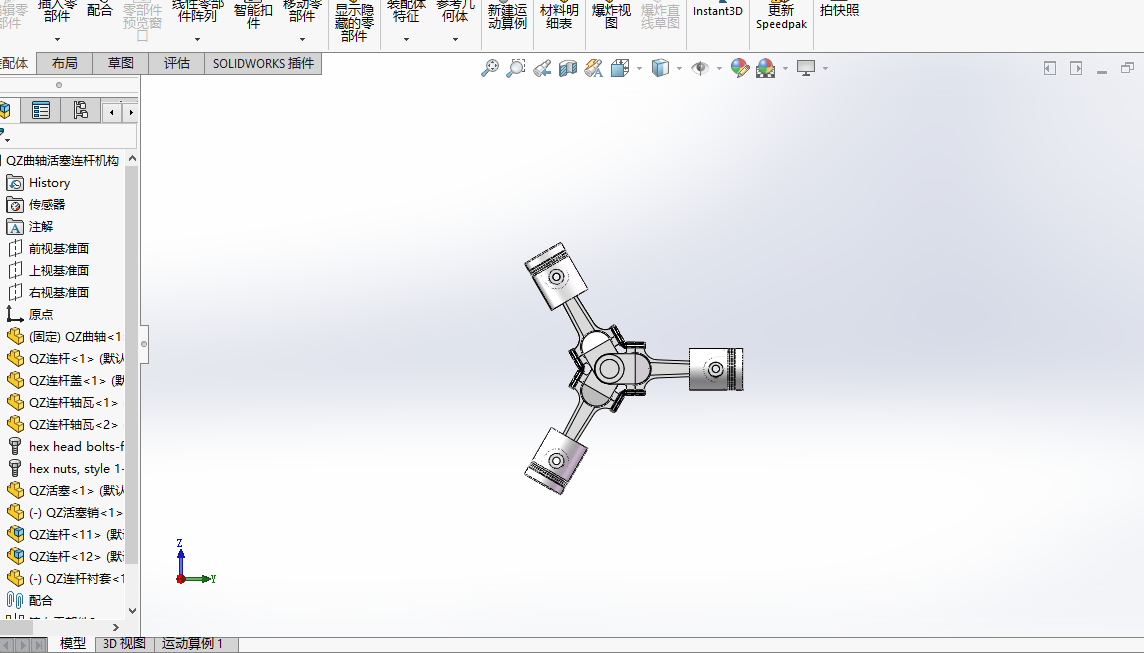Viewport: 1144px width, 653px height.
Task: Open the Display Style dropdown arrow
Action: (678, 68)
